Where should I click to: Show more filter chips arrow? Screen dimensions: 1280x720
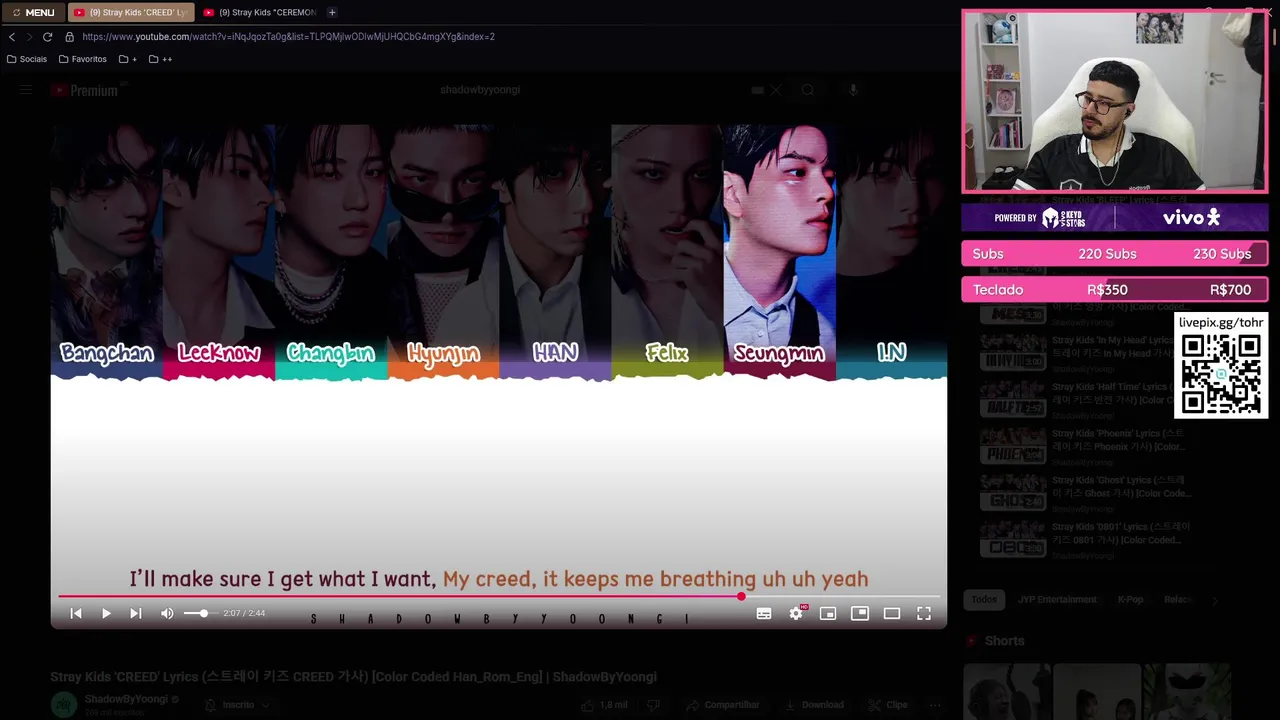click(1214, 600)
